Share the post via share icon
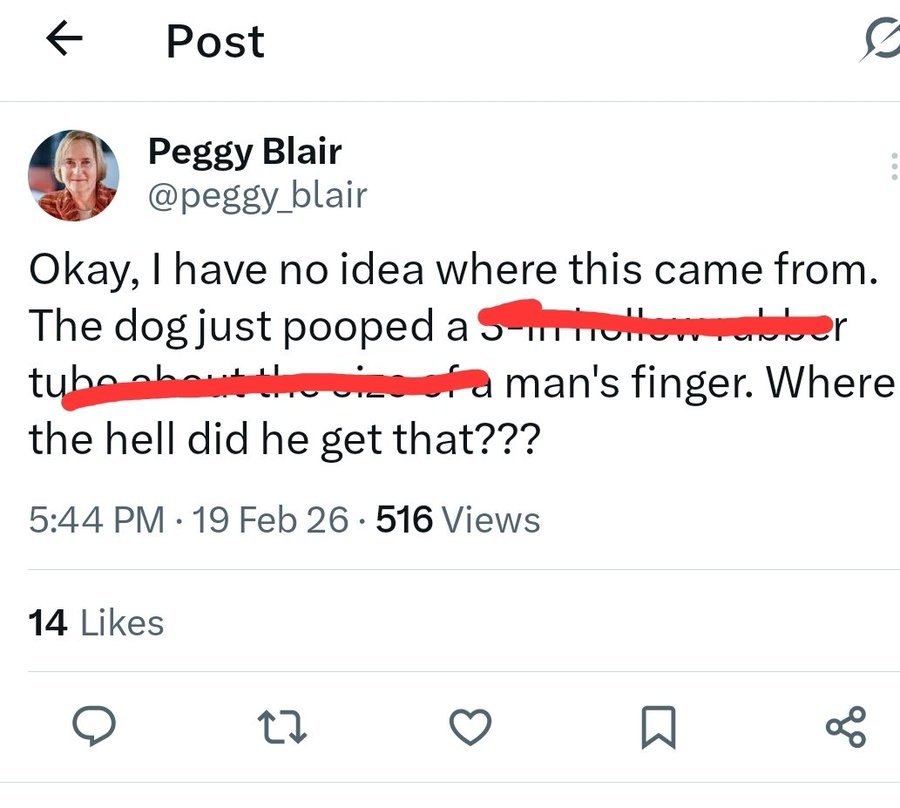This screenshot has width=900, height=808. click(x=847, y=727)
